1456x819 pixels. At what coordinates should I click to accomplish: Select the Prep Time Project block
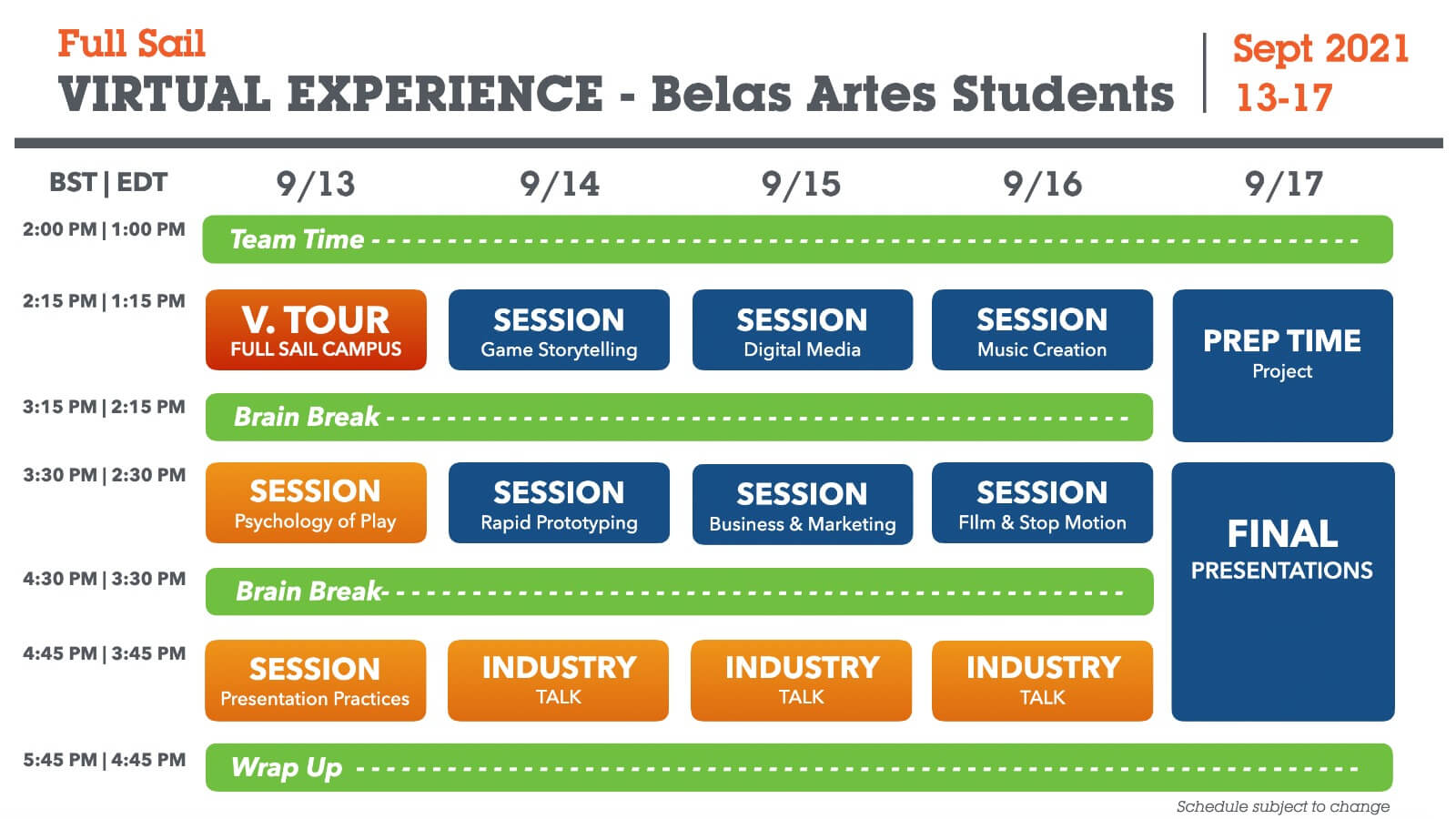point(1282,365)
